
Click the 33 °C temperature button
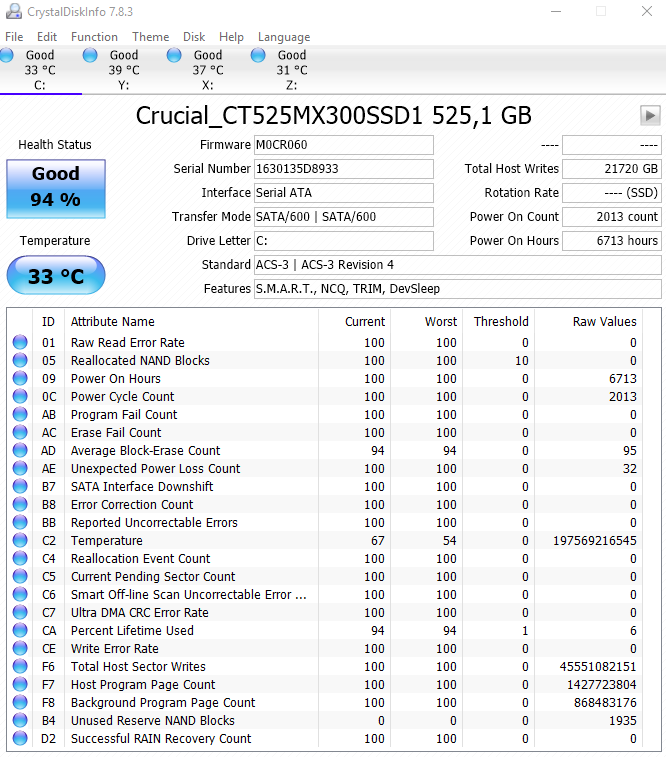pos(56,275)
